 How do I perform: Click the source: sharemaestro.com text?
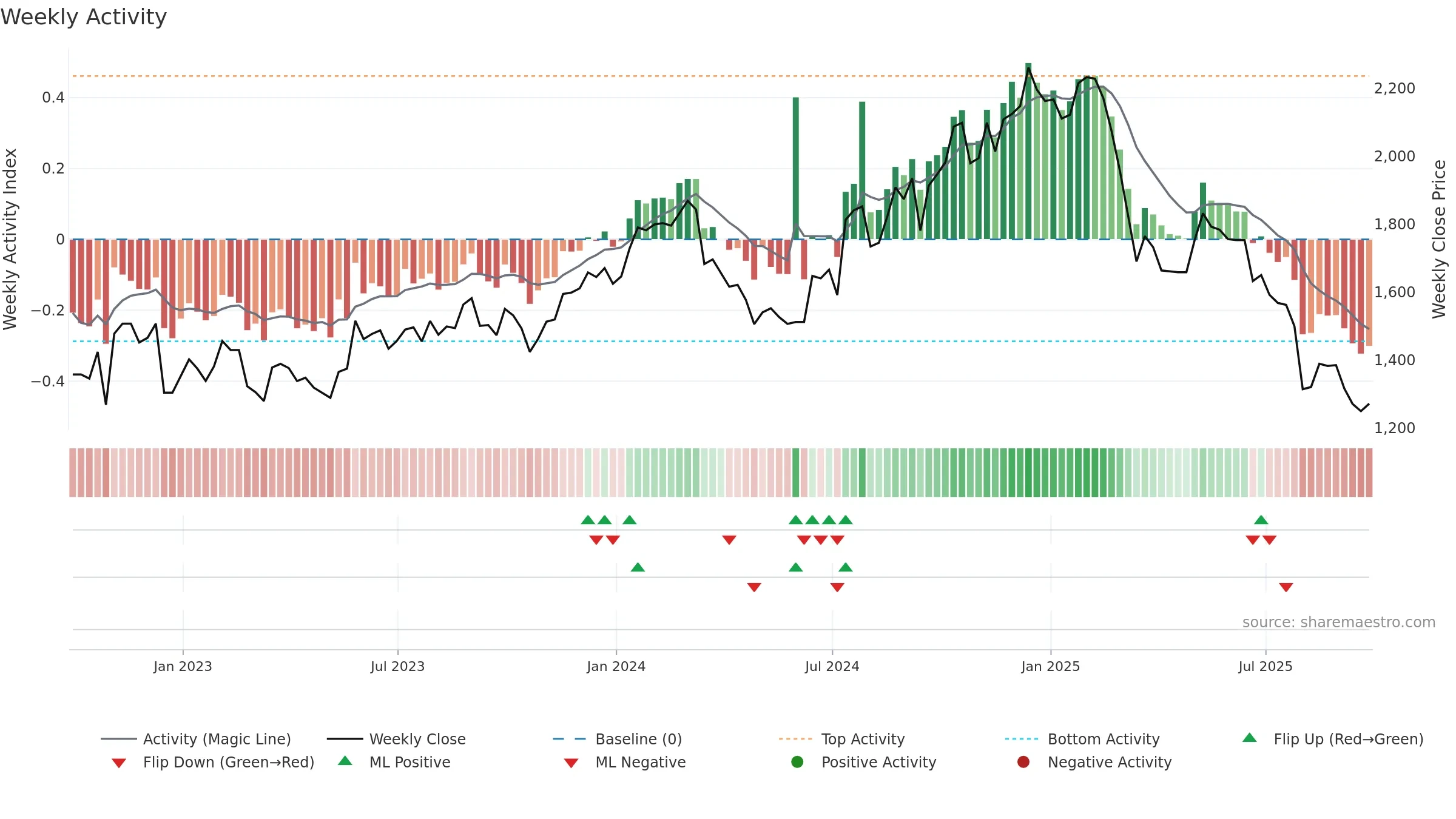[1339, 622]
